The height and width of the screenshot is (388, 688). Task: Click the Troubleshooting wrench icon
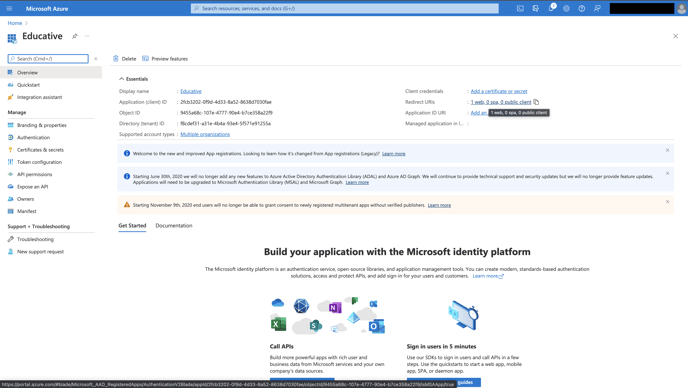coord(11,239)
